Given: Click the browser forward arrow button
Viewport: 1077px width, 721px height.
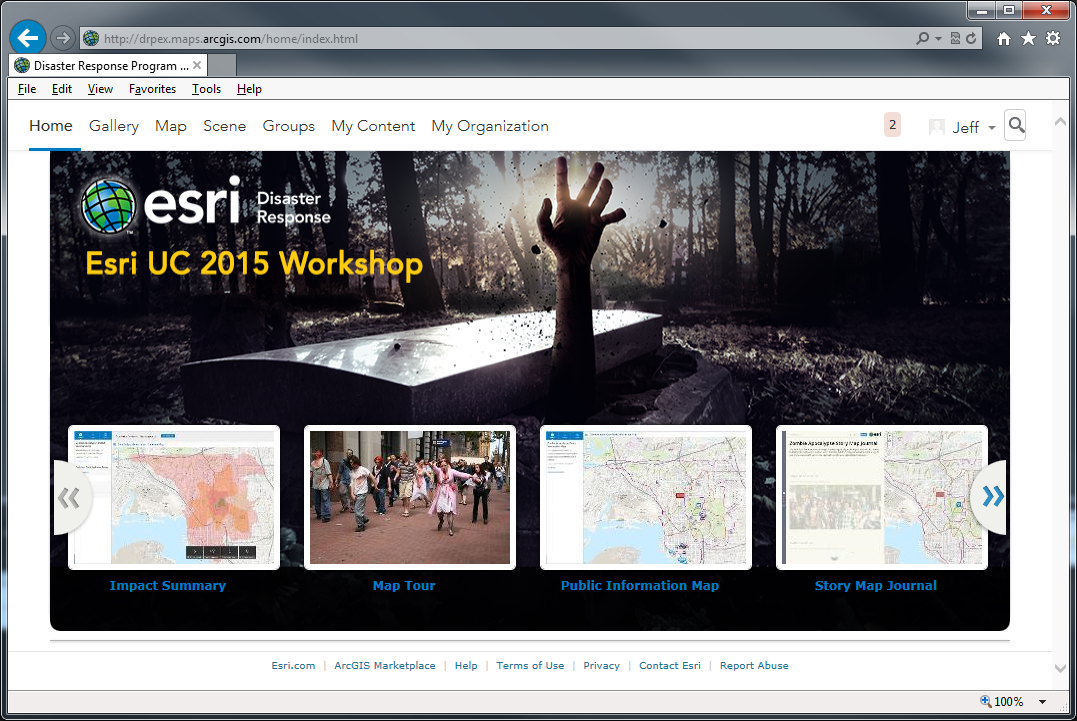Looking at the screenshot, I should (63, 38).
